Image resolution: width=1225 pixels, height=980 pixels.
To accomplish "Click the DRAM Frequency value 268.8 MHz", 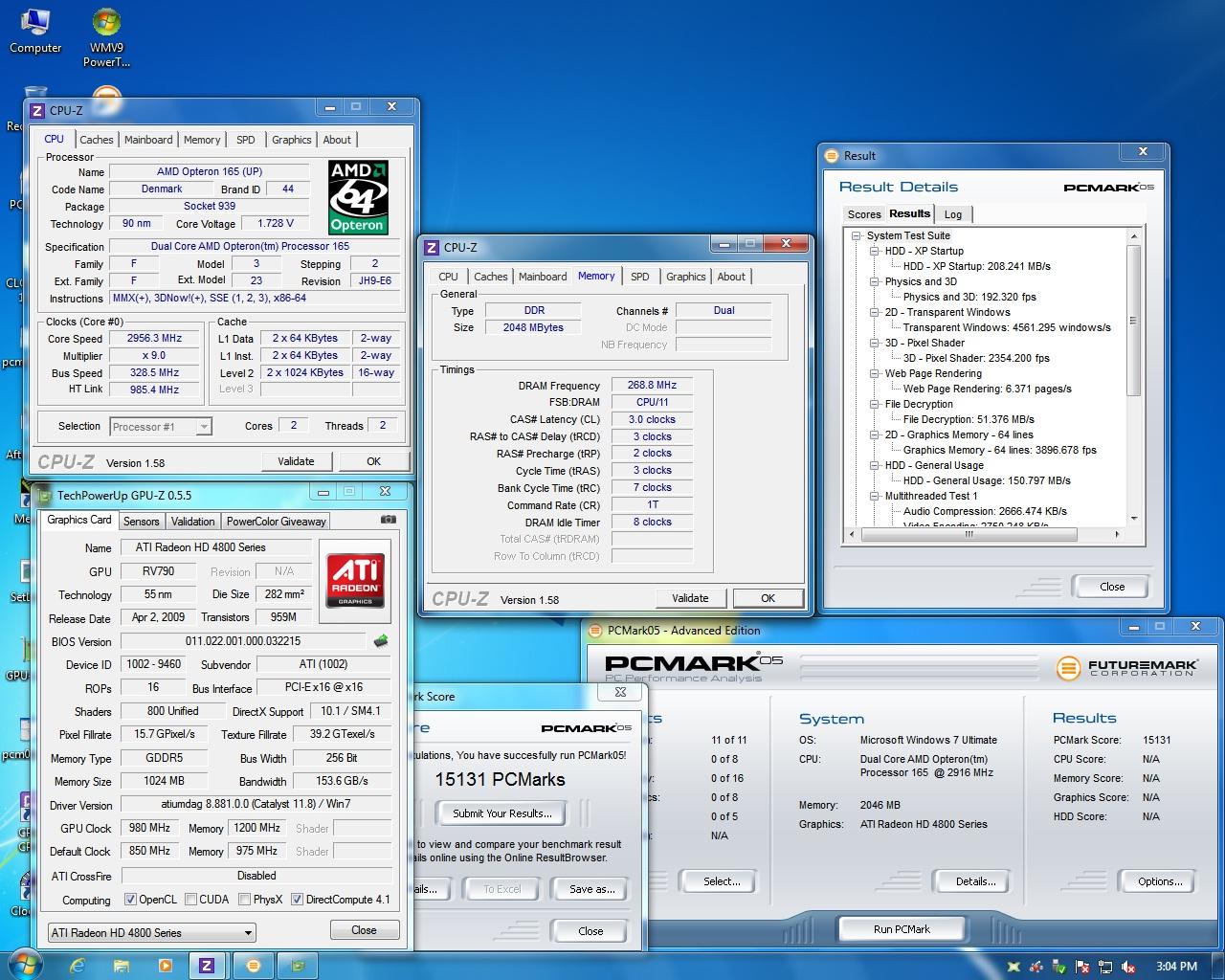I will (x=652, y=385).
